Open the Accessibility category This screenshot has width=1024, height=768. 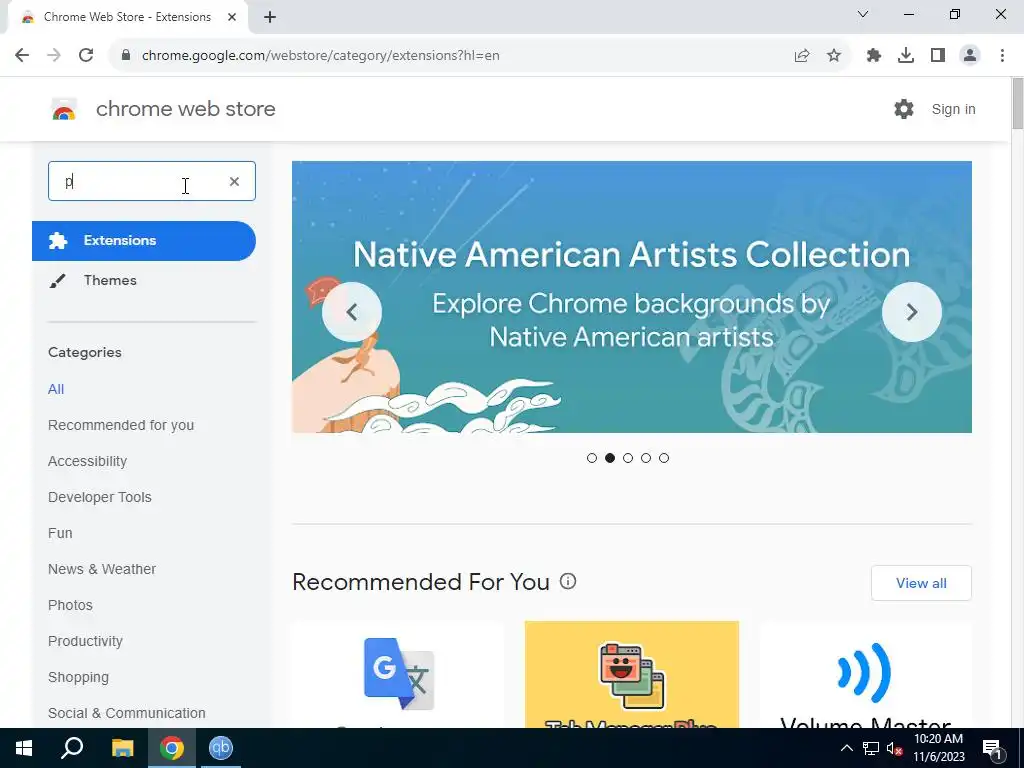88,461
